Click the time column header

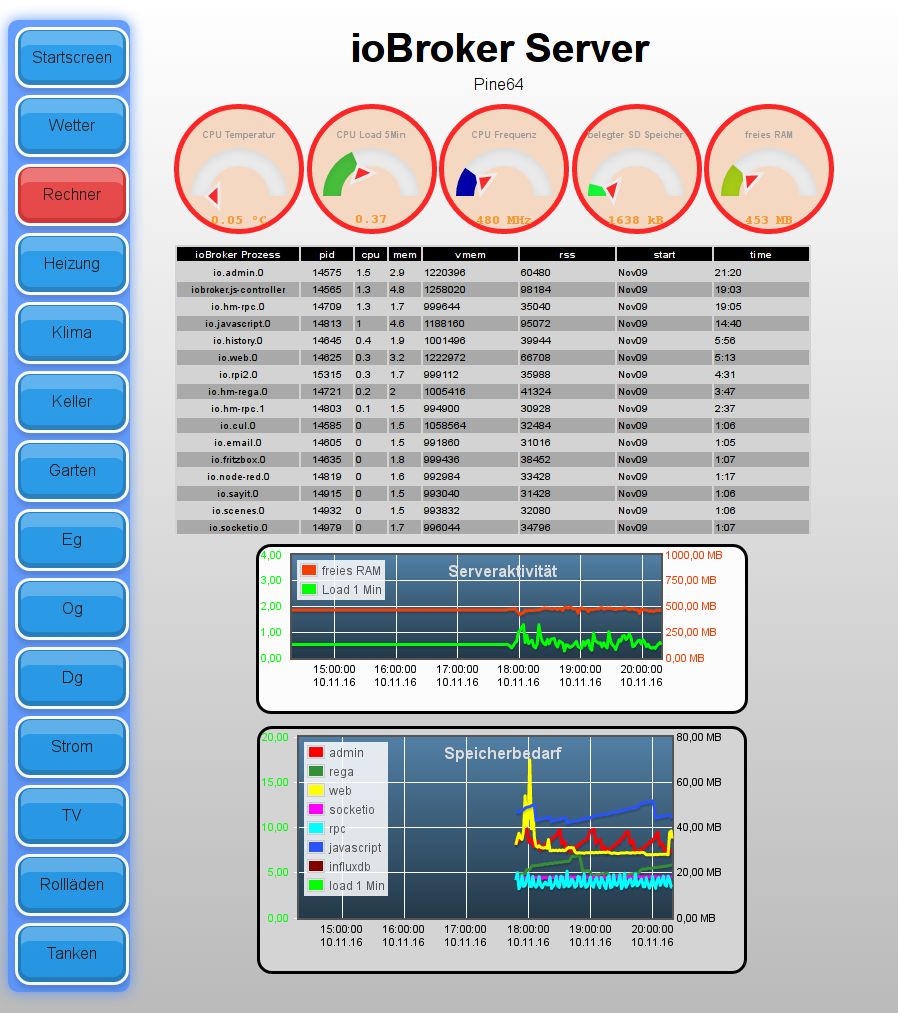(761, 255)
